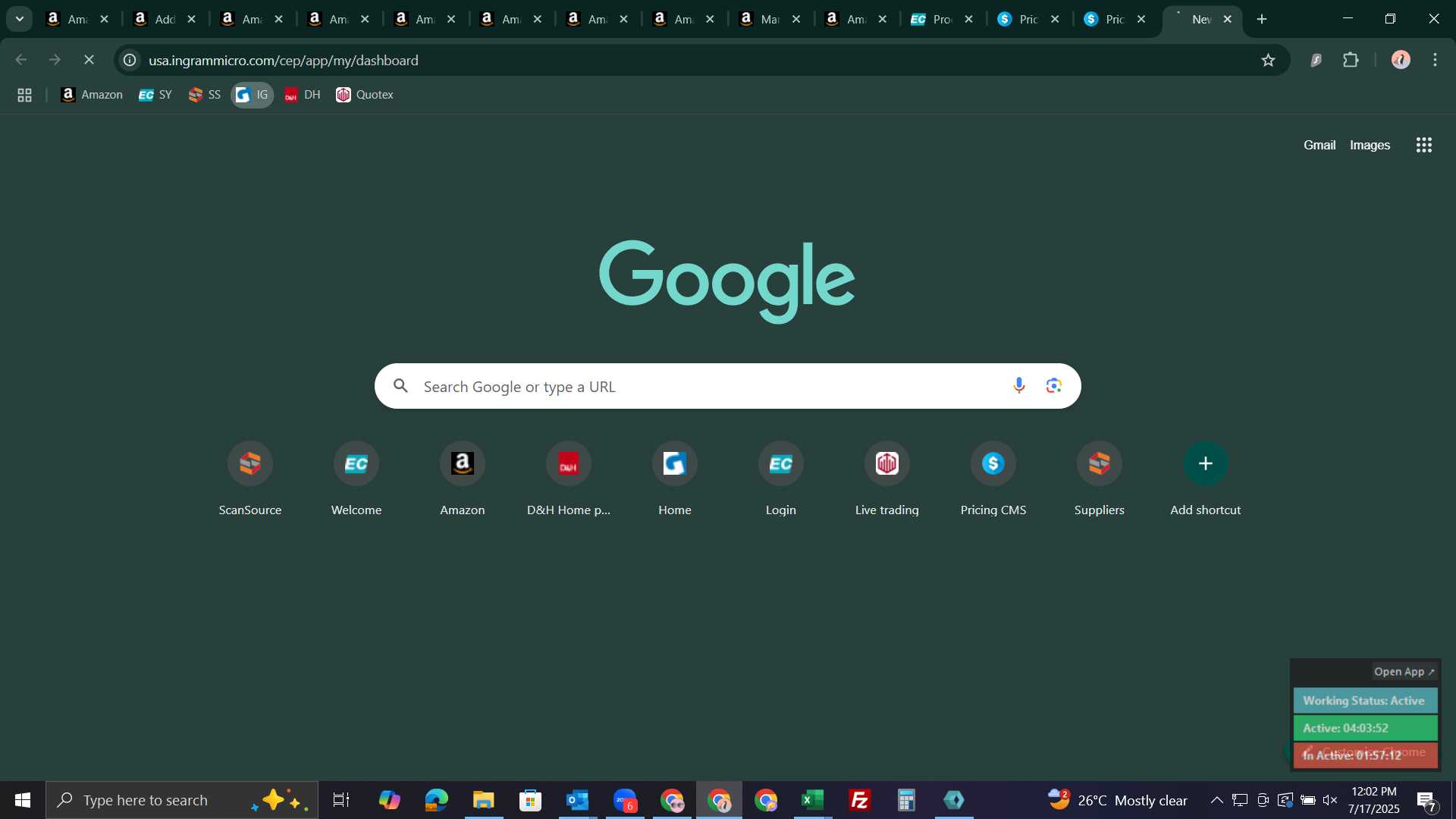The width and height of the screenshot is (1456, 819).
Task: Open the Gmail link
Action: [x=1319, y=145]
